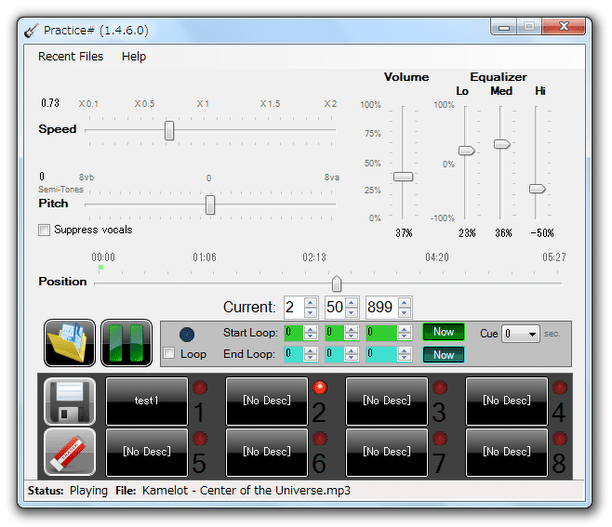Click the lit red LED for preset 2
Viewport: 612px width, 527px height.
pos(320,387)
